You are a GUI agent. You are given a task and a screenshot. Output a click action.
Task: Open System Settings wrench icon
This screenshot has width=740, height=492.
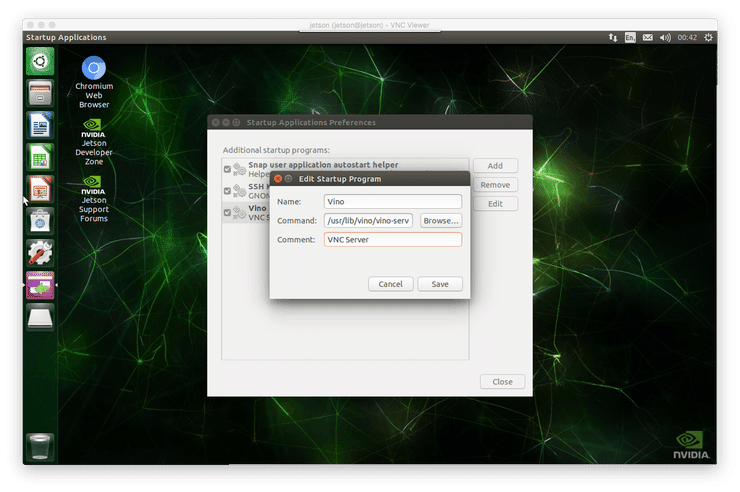40,253
